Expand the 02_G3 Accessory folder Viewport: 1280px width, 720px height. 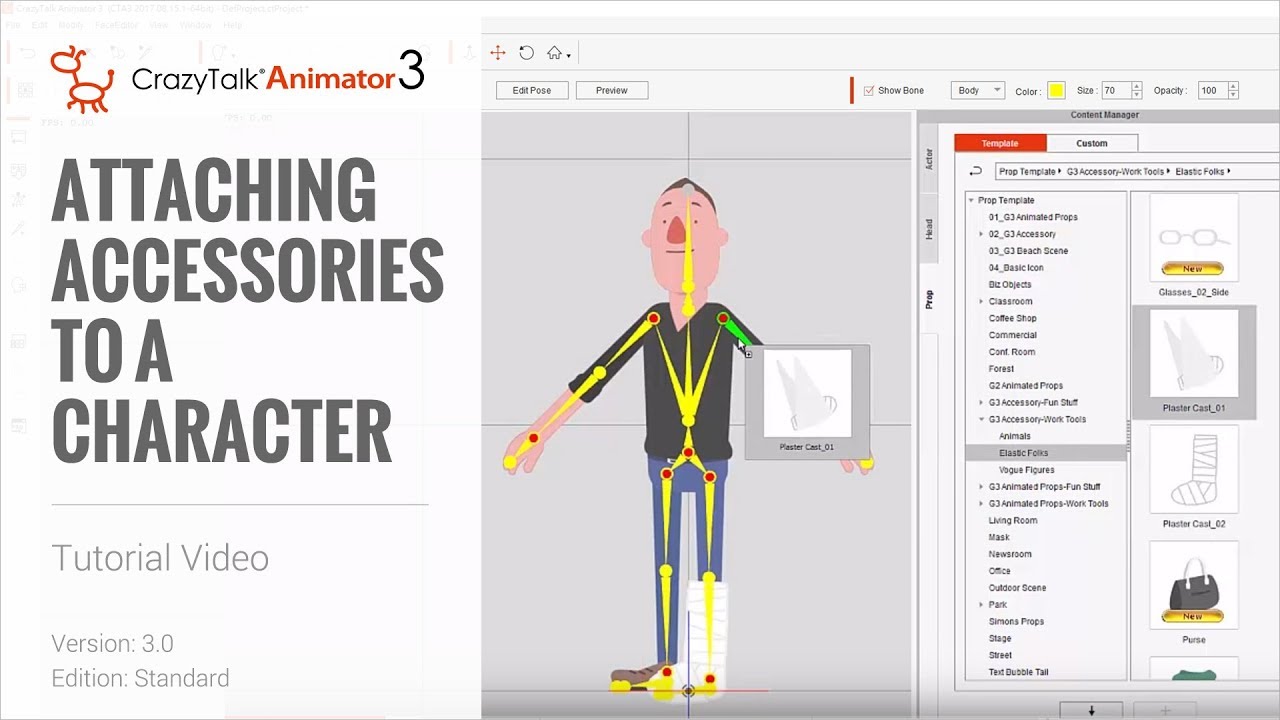coord(981,234)
